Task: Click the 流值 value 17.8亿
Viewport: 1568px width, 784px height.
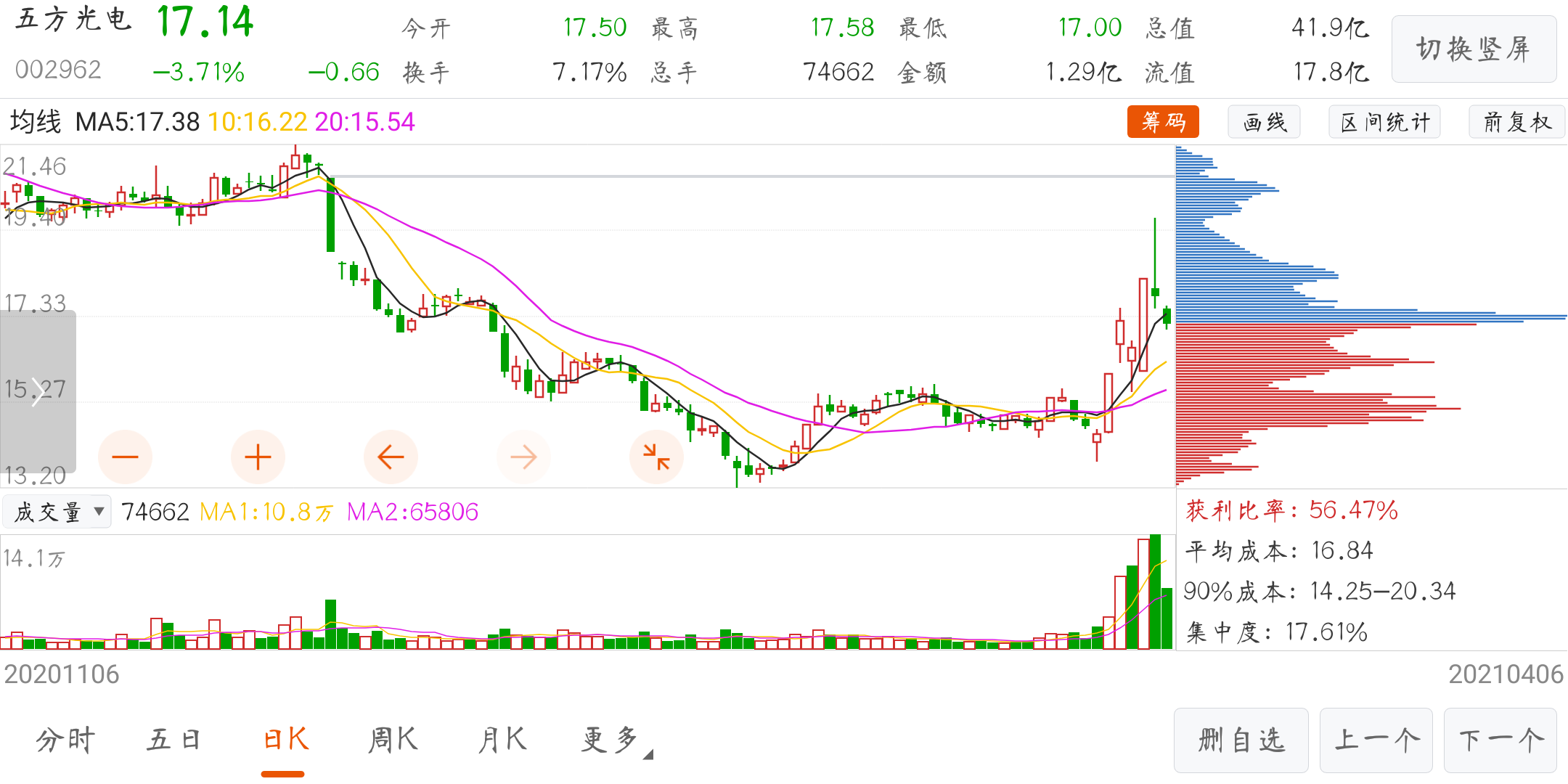Action: point(1331,72)
